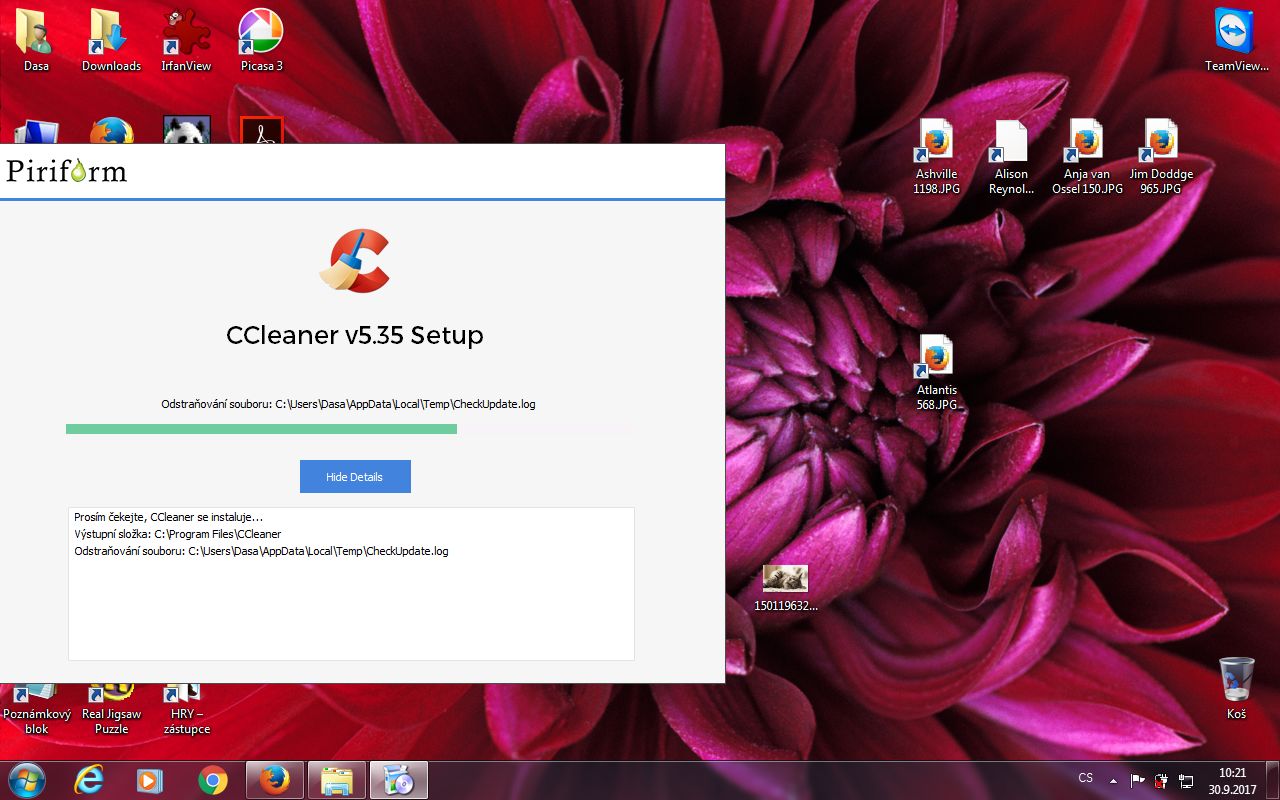This screenshot has height=800, width=1280.
Task: Click the Piriform logo in the header
Action: (66, 171)
